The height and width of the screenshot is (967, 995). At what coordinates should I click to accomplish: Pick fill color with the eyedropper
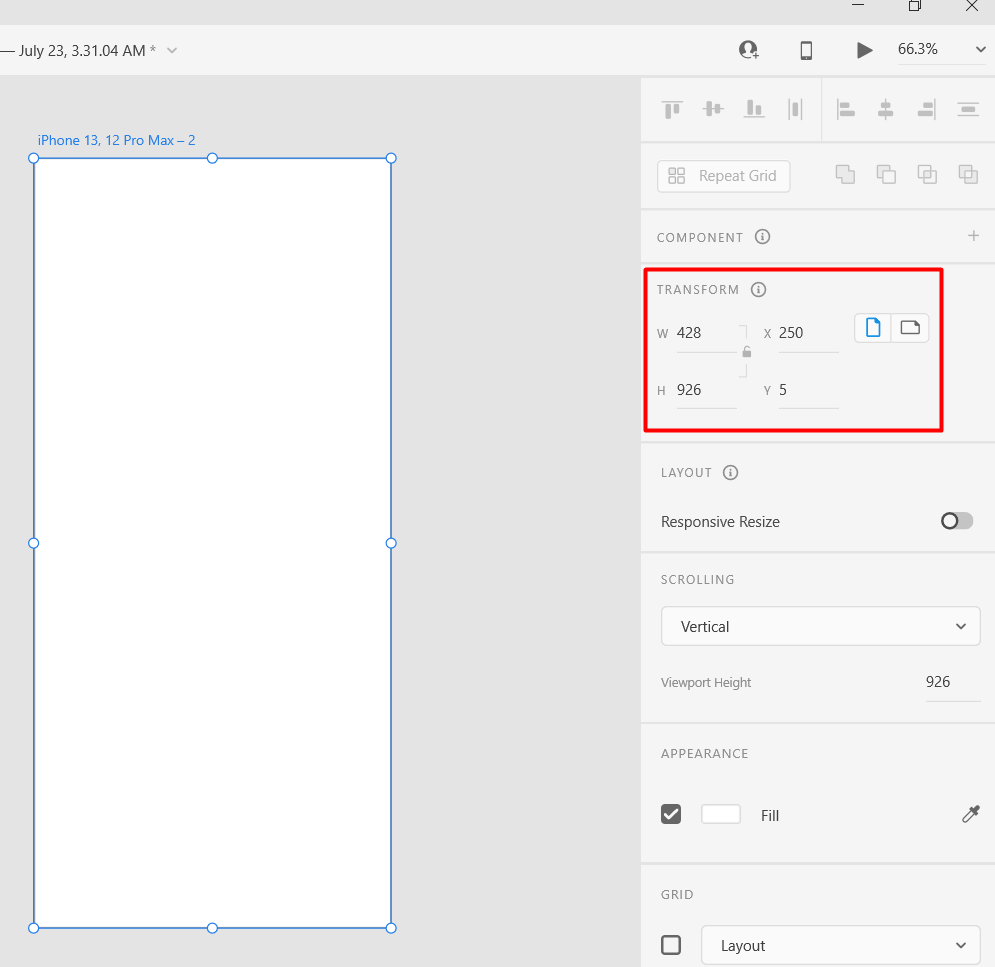(x=970, y=814)
